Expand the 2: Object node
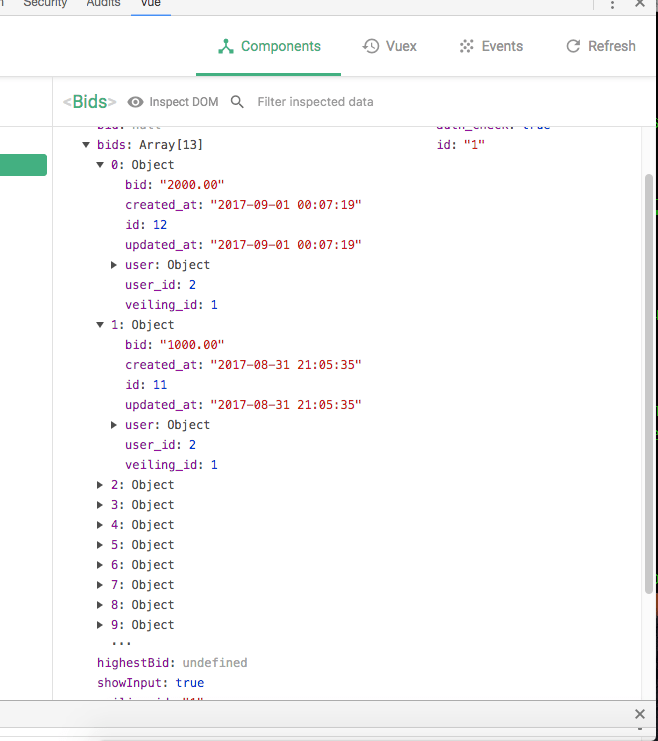 click(x=100, y=485)
